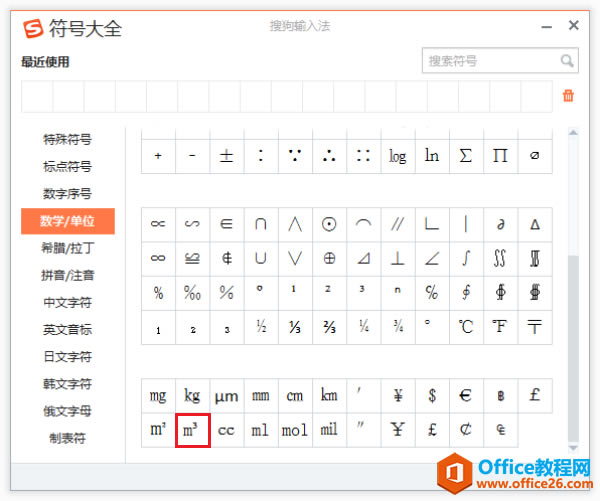Insert the cubic meter m³ symbol
Screen dimensions: 600x501
pyautogui.click(x=192, y=430)
